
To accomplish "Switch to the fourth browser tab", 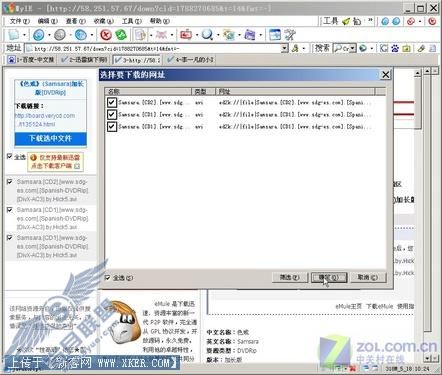I will (190, 60).
